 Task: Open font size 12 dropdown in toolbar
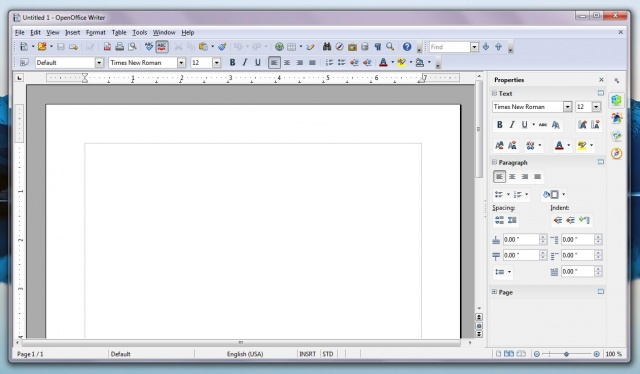(217, 62)
